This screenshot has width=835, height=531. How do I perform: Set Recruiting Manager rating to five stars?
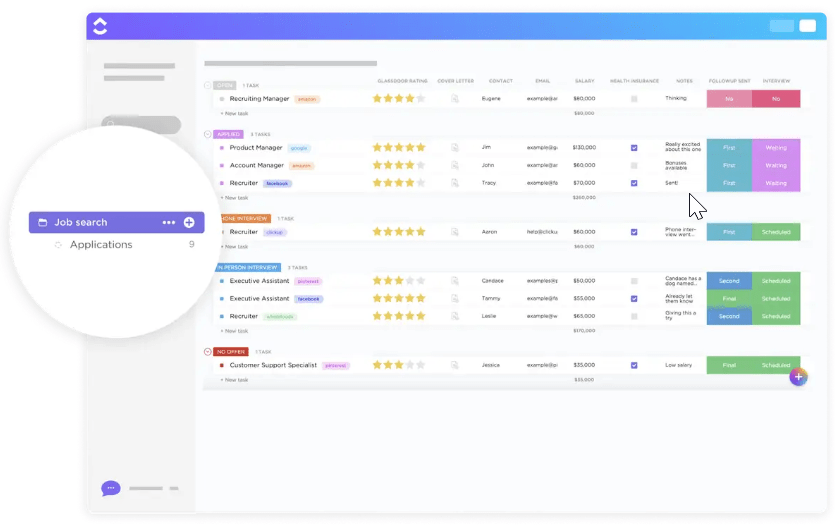coord(421,99)
